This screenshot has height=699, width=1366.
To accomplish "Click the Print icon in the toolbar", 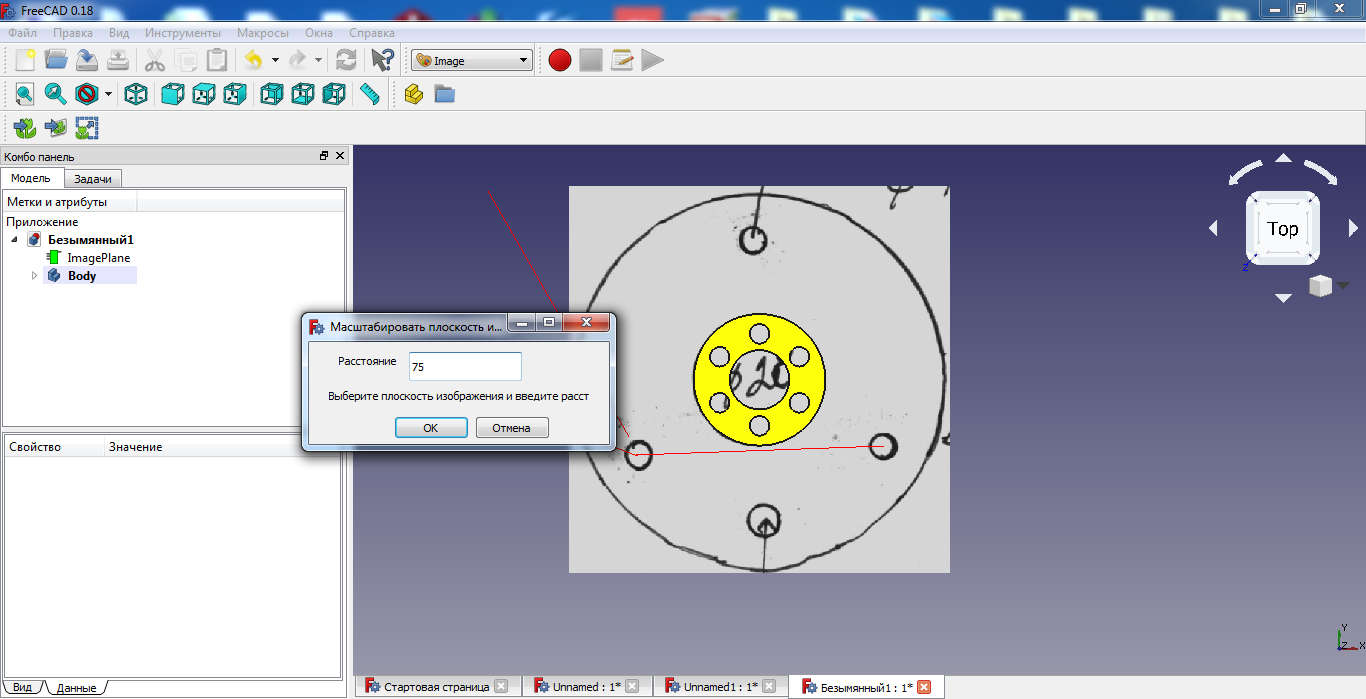I will click(x=118, y=60).
